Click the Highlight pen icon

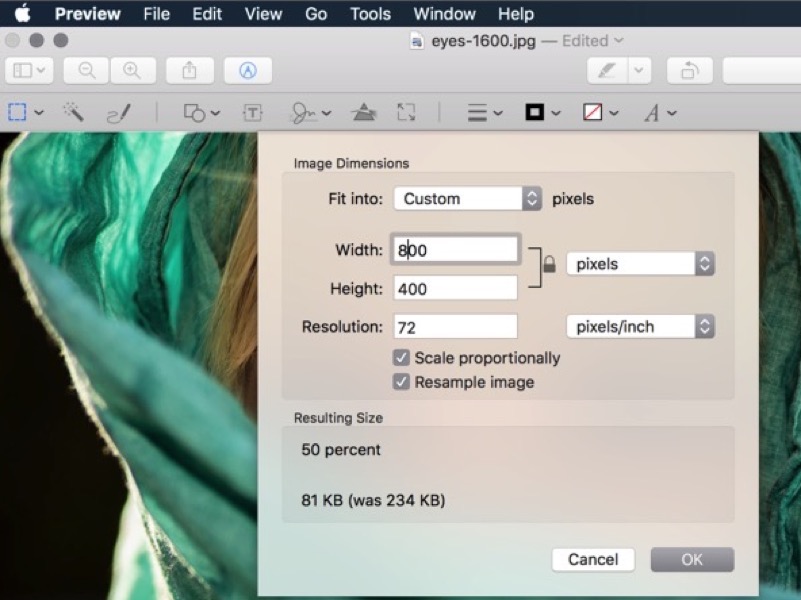coord(607,70)
